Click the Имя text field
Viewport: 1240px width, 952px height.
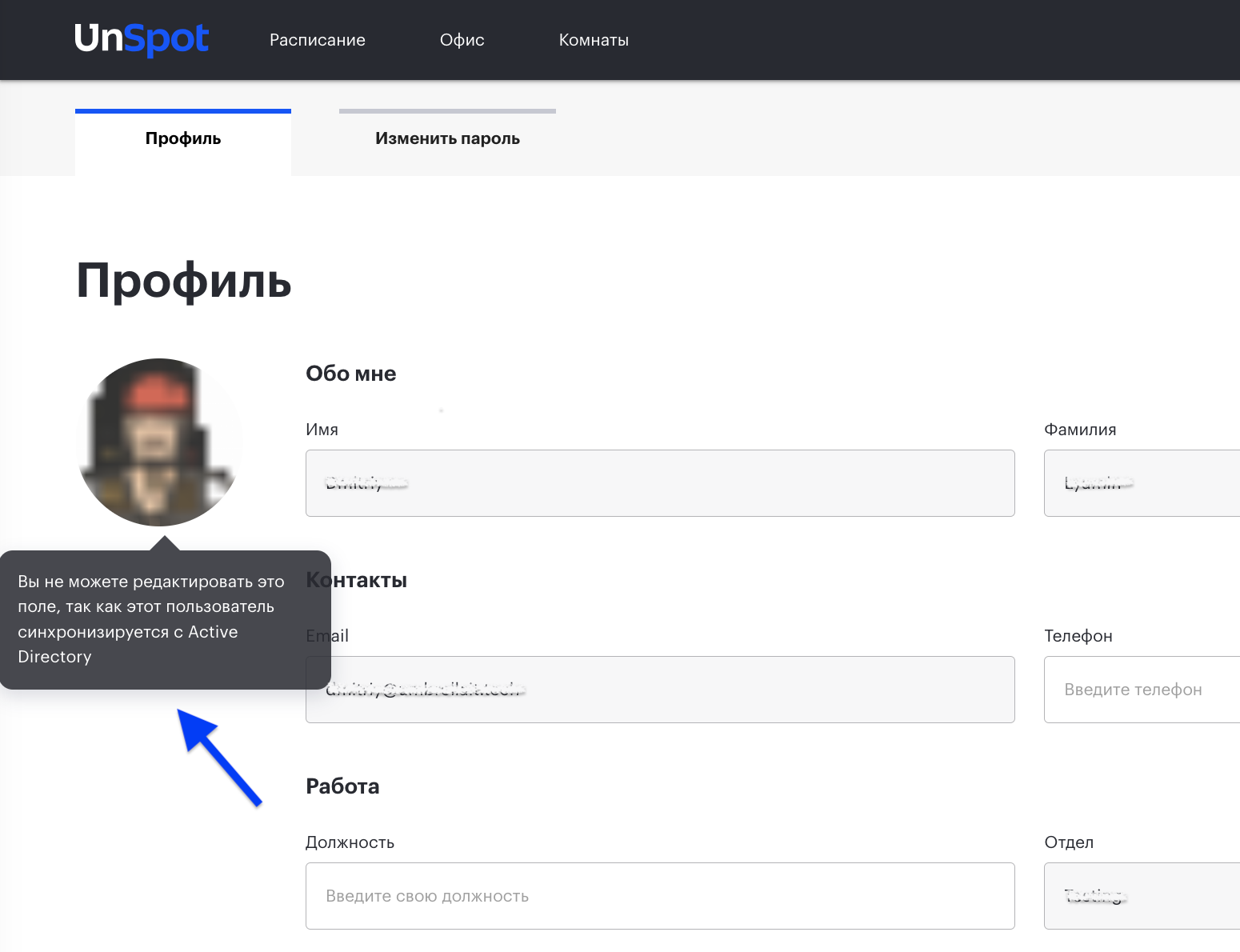[660, 483]
